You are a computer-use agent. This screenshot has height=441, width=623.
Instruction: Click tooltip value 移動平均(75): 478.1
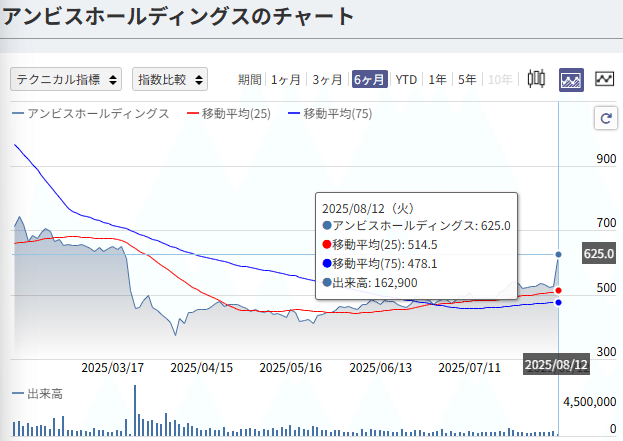380,263
